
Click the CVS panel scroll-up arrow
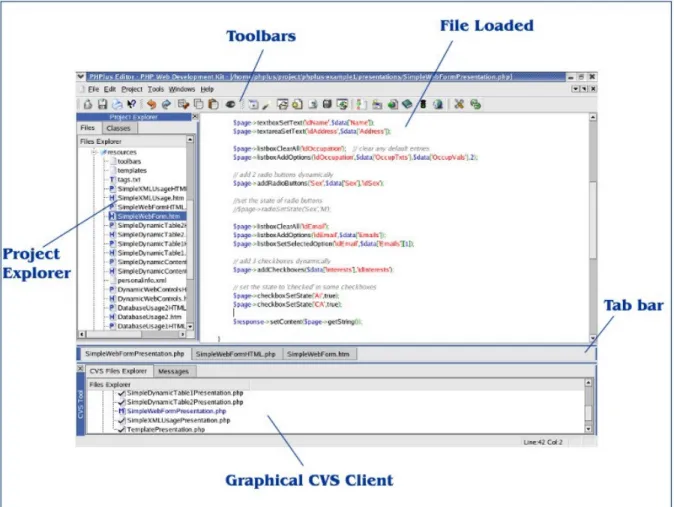[588, 382]
